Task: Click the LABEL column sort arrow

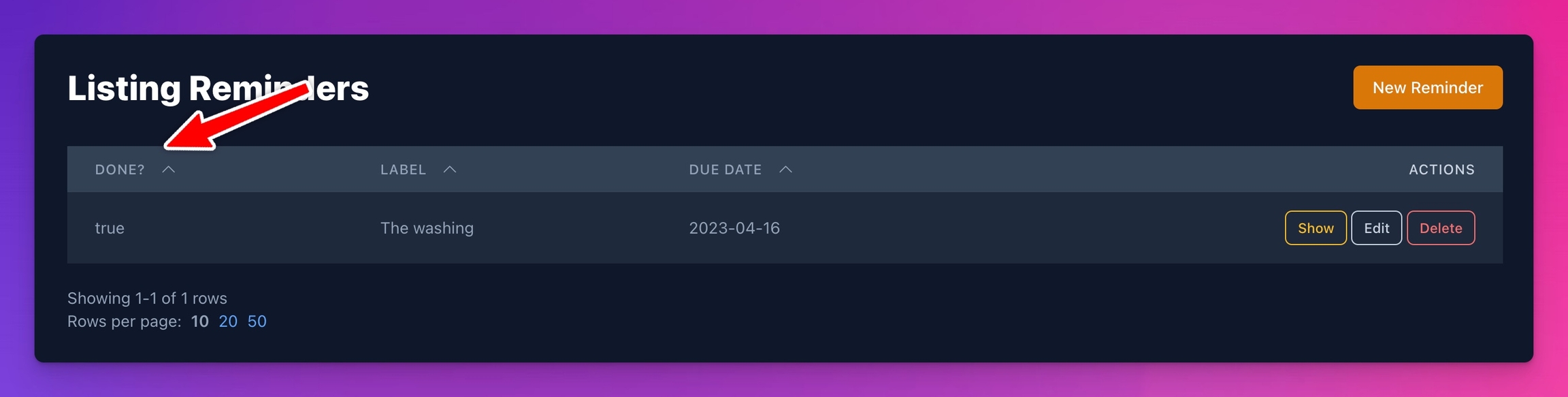Action: pyautogui.click(x=450, y=170)
